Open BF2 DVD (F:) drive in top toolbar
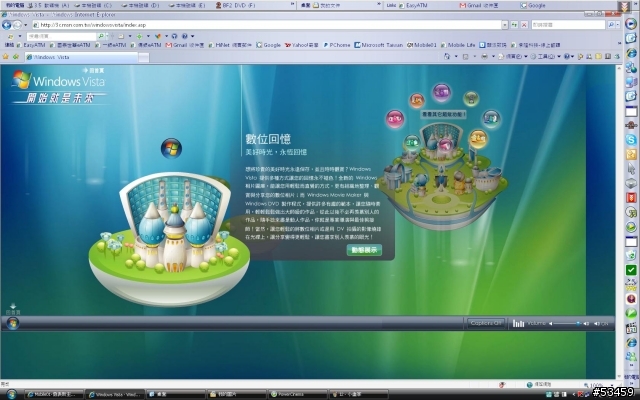The image size is (640, 400). coord(235,5)
